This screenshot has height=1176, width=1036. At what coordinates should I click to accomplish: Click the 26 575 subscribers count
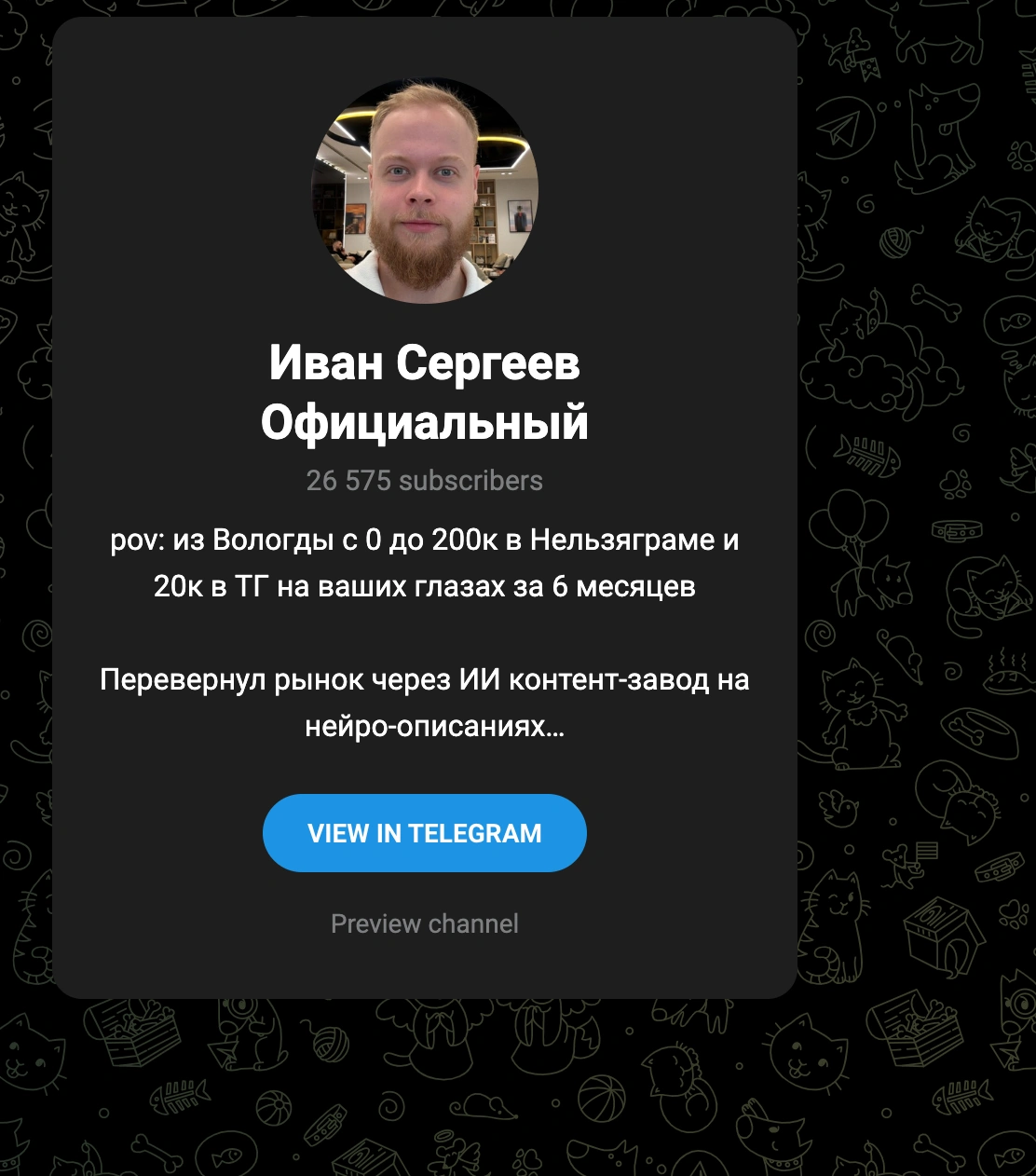click(x=425, y=481)
